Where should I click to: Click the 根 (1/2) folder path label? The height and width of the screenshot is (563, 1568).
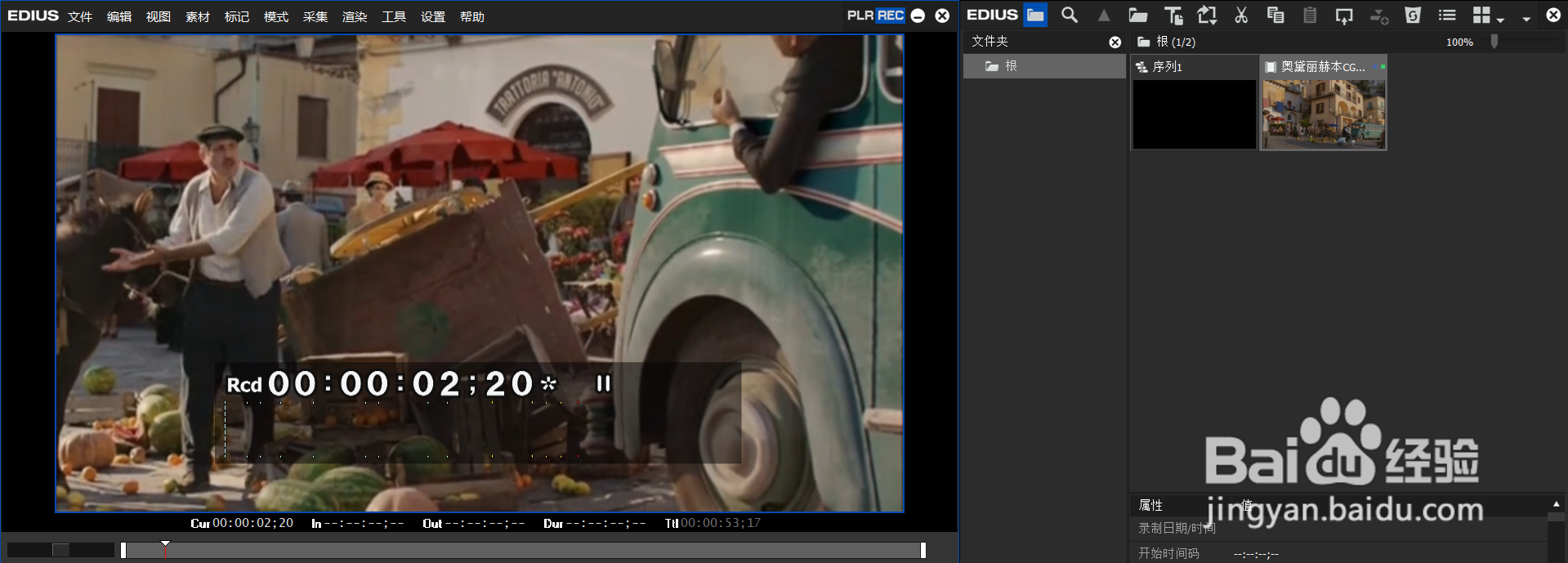click(x=1167, y=42)
